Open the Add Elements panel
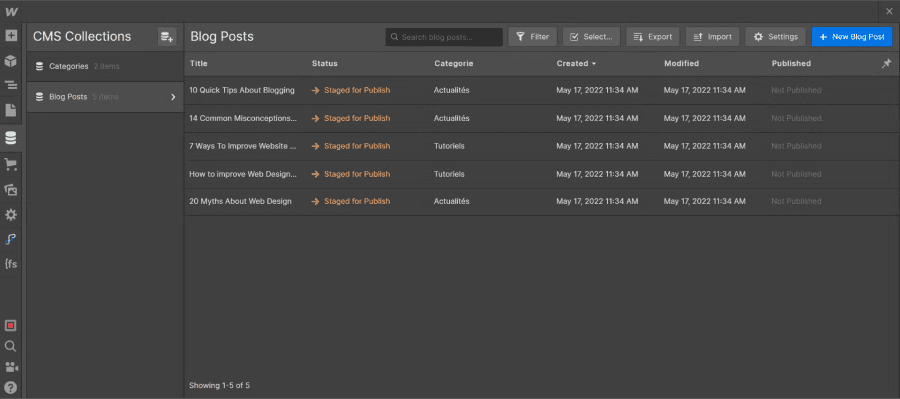This screenshot has height=399, width=900. 11,36
